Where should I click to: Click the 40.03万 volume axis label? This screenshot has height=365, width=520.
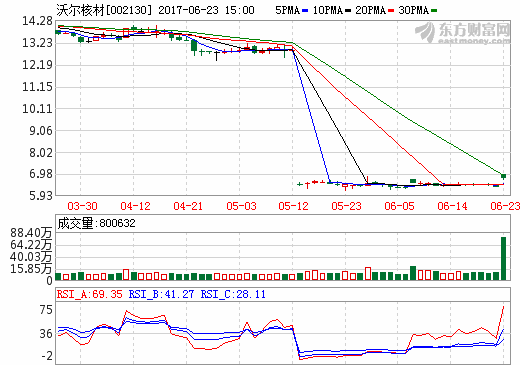(x=31, y=257)
